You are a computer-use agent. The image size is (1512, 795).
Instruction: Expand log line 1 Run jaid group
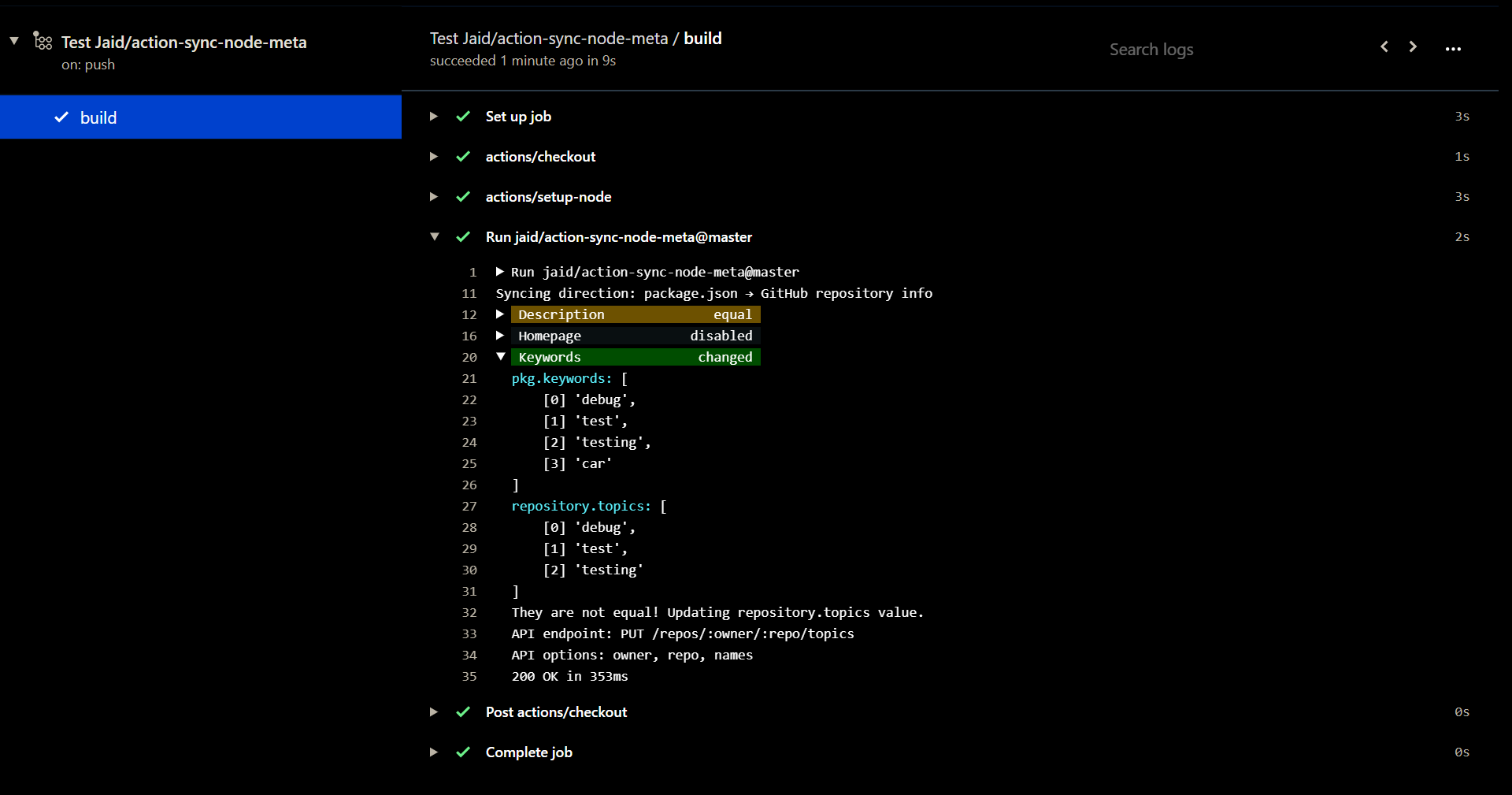pyautogui.click(x=500, y=272)
